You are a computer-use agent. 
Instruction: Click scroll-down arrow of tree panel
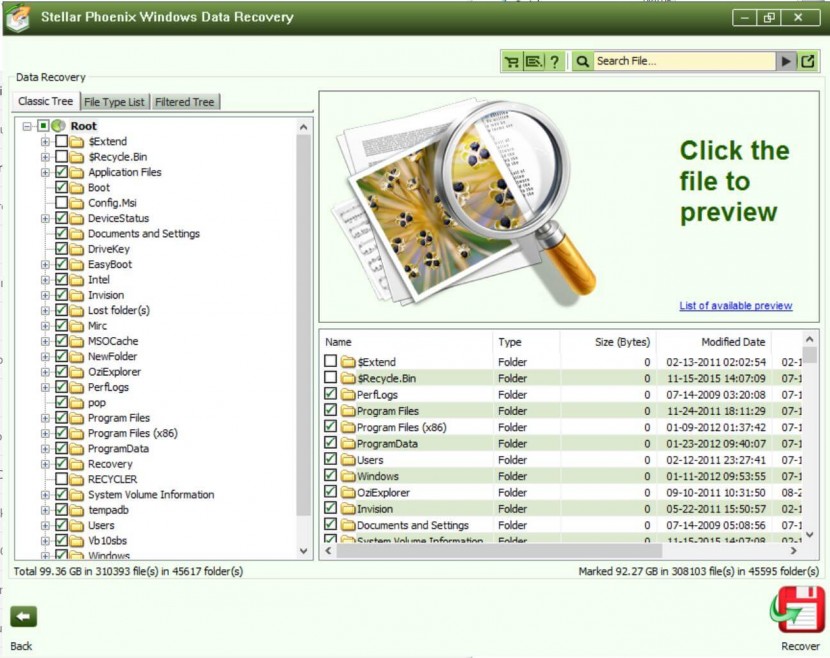303,551
